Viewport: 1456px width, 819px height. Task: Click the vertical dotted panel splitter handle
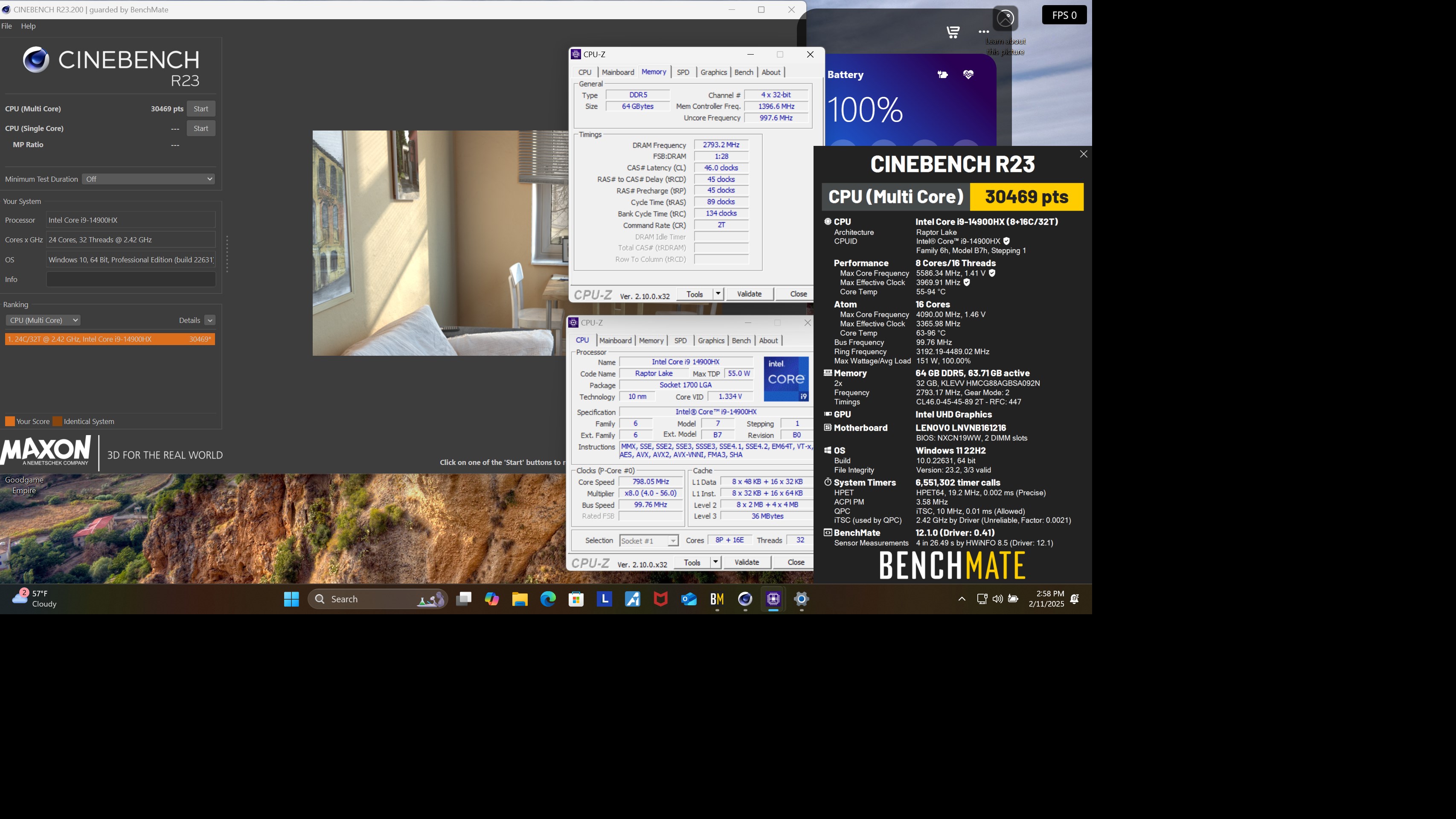(x=227, y=254)
